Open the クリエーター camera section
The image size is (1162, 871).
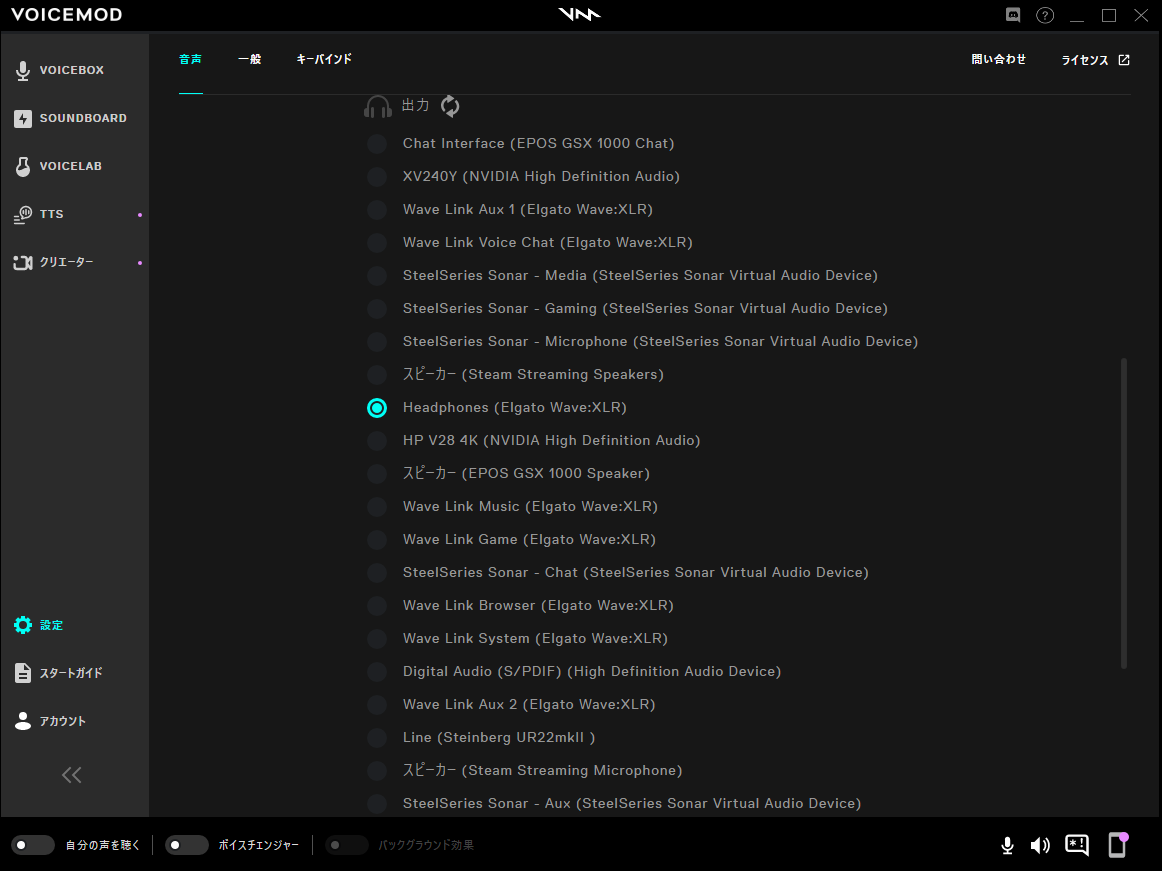click(x=53, y=262)
